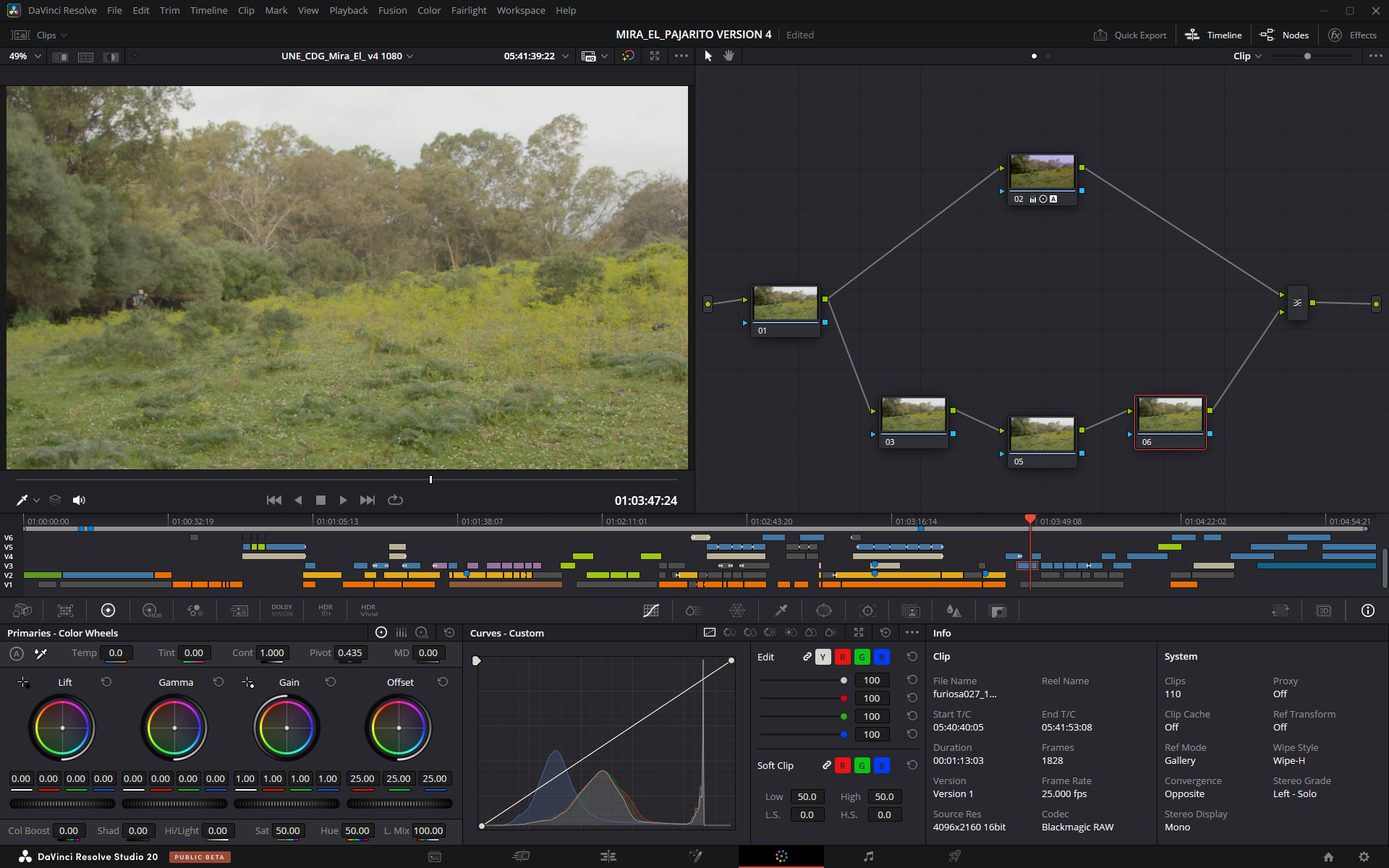The image size is (1389, 868).
Task: Expand the Clip node mode dropdown
Action: [x=1247, y=56]
